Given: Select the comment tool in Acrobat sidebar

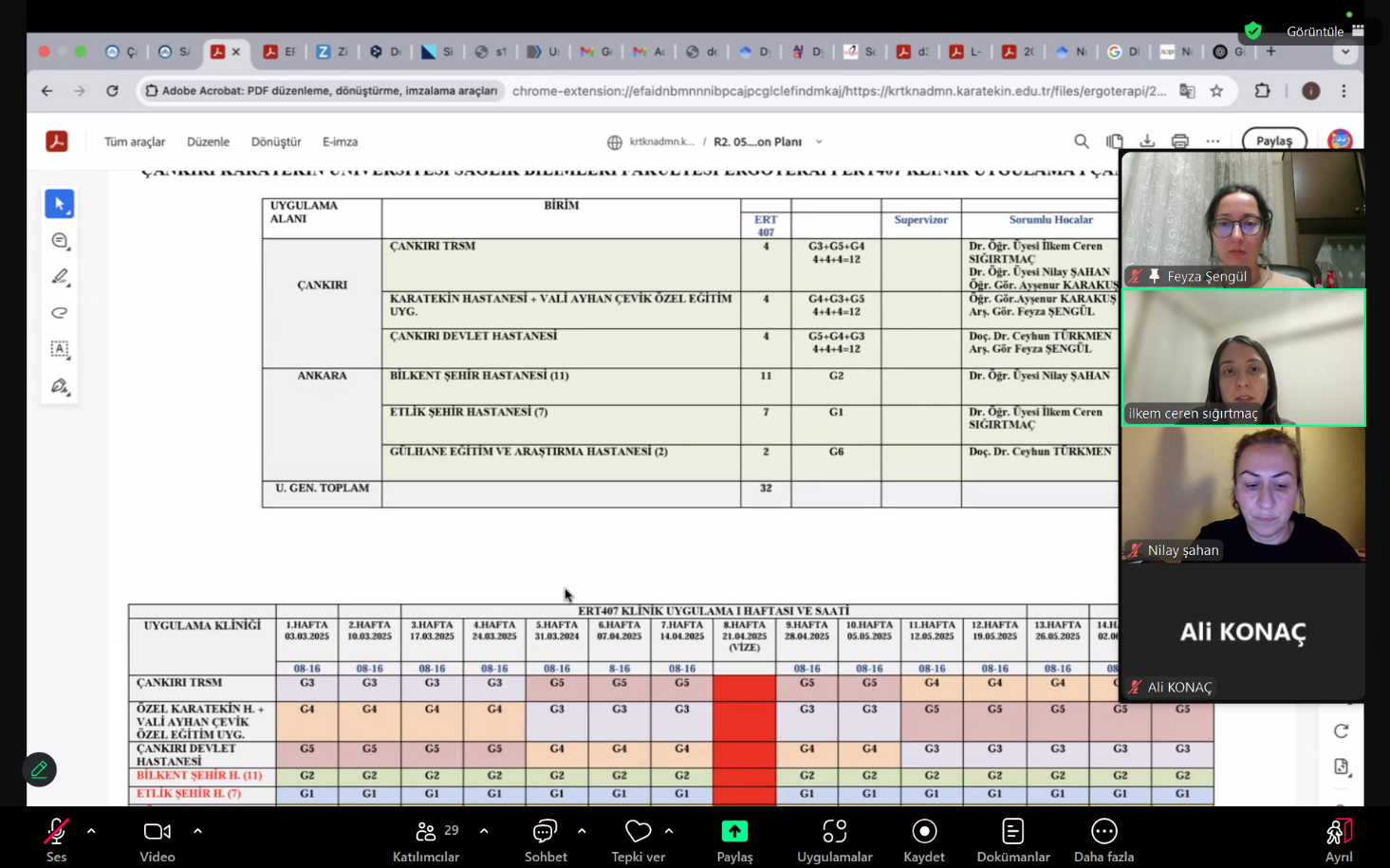Looking at the screenshot, I should tap(60, 241).
